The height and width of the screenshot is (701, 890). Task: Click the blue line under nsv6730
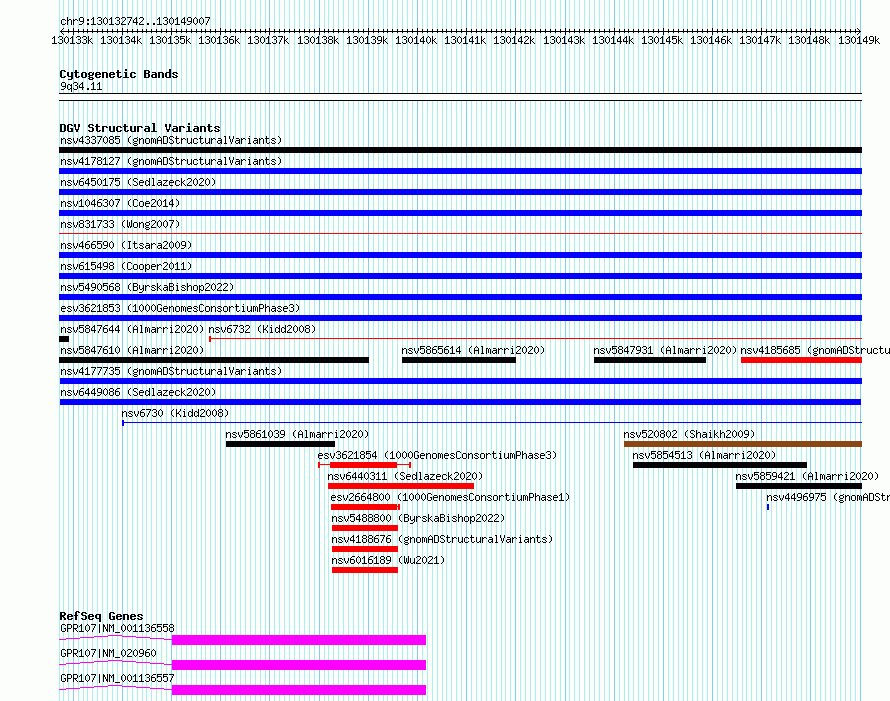pyautogui.click(x=492, y=423)
